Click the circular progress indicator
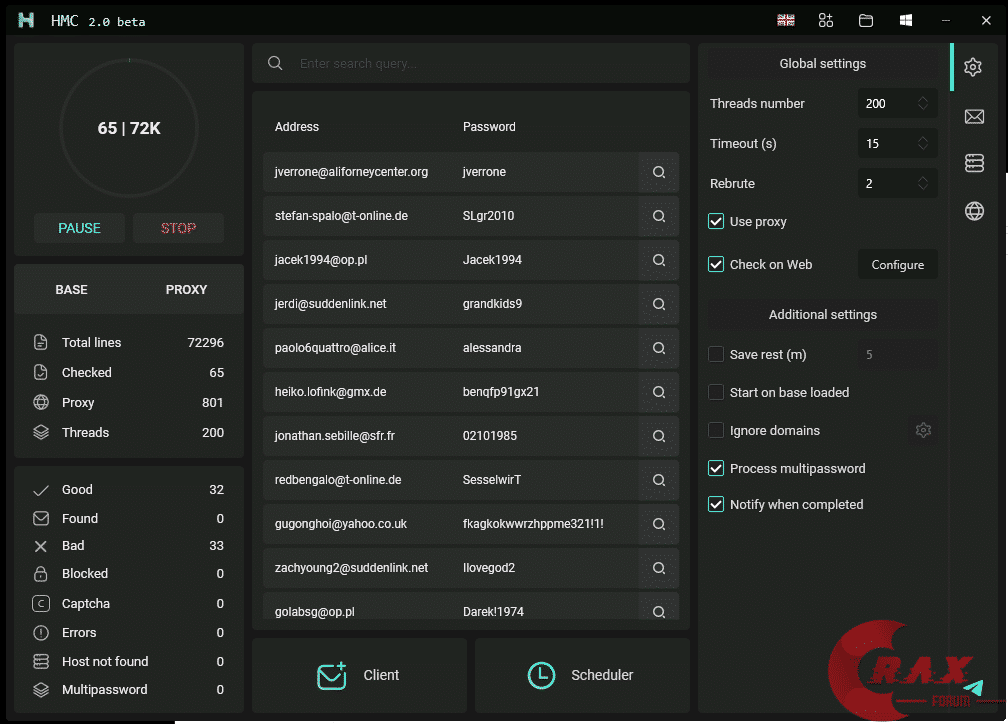This screenshot has height=724, width=1008. tap(129, 128)
